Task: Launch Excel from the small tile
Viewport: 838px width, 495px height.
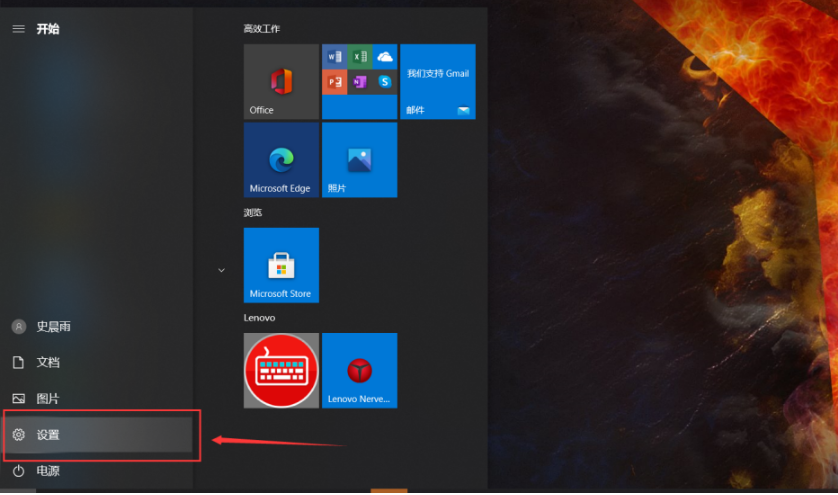Action: coord(360,57)
